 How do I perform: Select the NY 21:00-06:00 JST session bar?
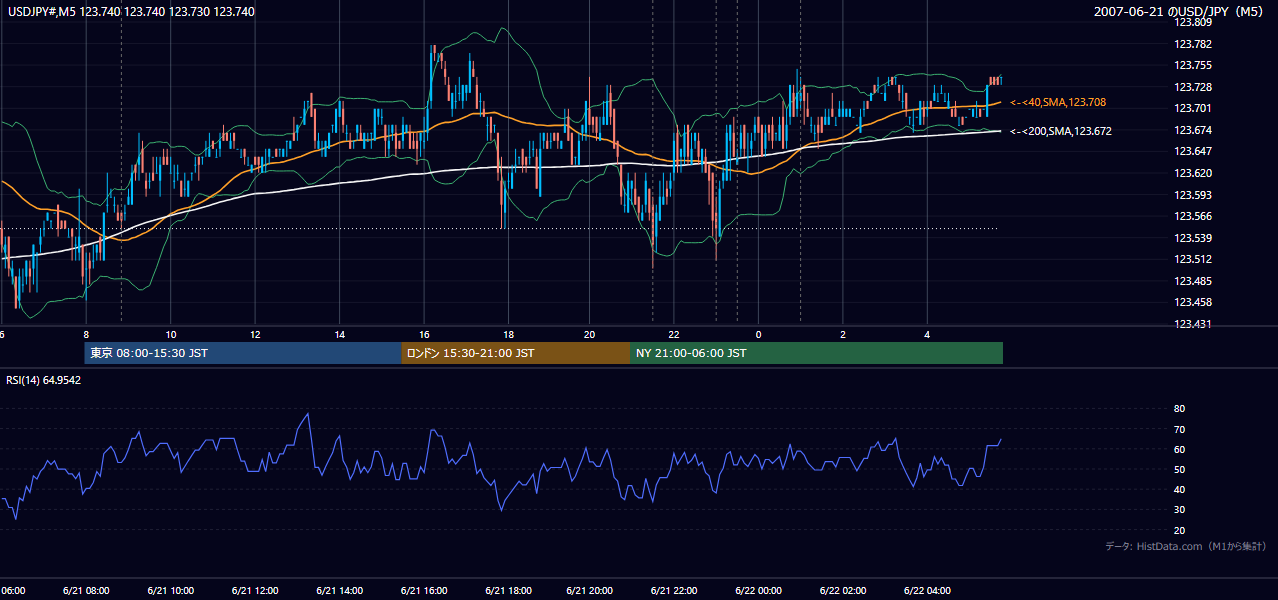(816, 353)
